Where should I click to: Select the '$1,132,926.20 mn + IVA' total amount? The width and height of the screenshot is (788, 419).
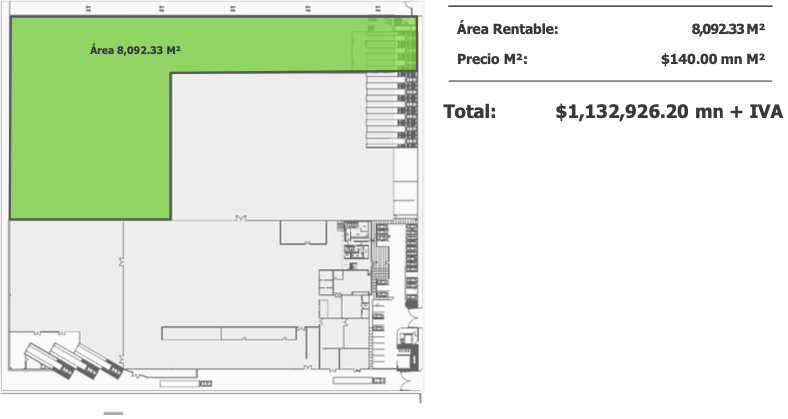[x=668, y=111]
